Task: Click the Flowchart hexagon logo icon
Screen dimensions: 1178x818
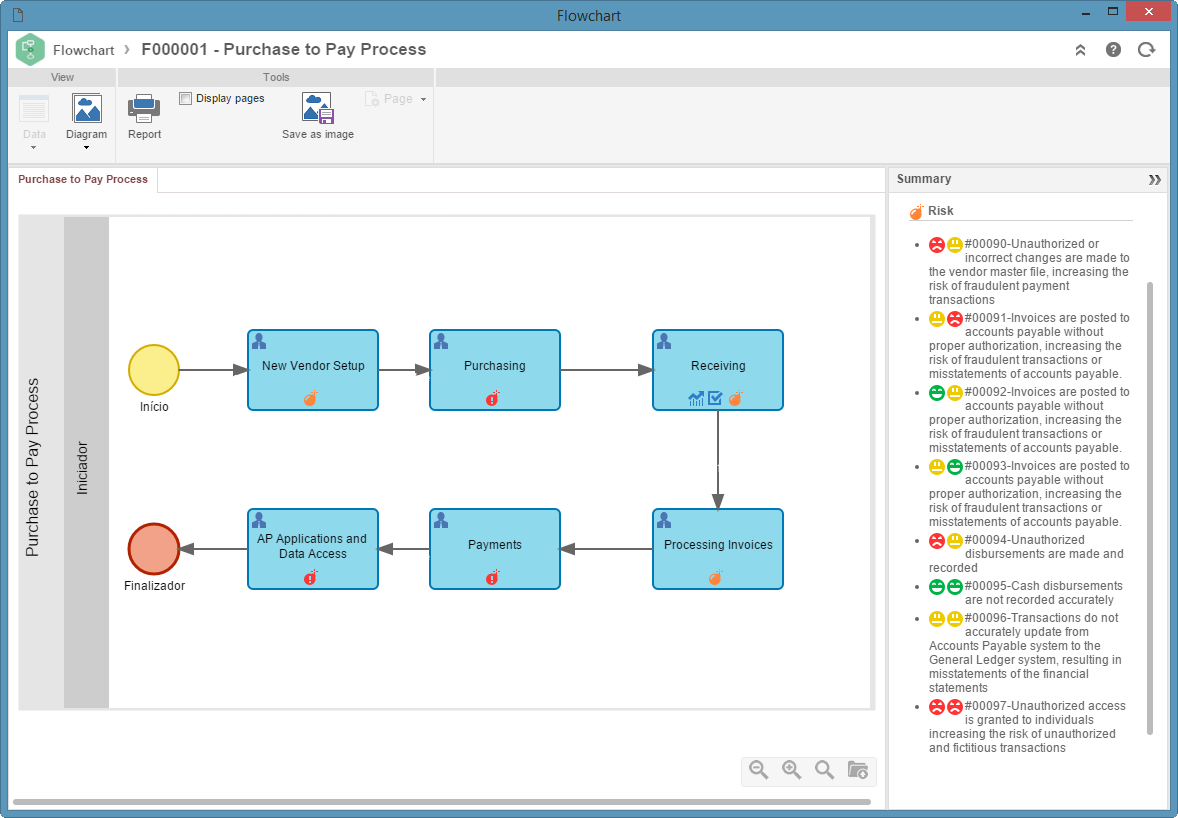Action: (30, 50)
